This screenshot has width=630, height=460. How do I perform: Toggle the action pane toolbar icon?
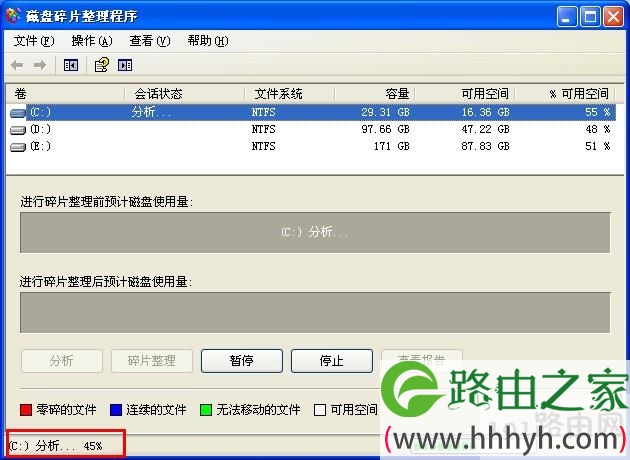click(125, 65)
